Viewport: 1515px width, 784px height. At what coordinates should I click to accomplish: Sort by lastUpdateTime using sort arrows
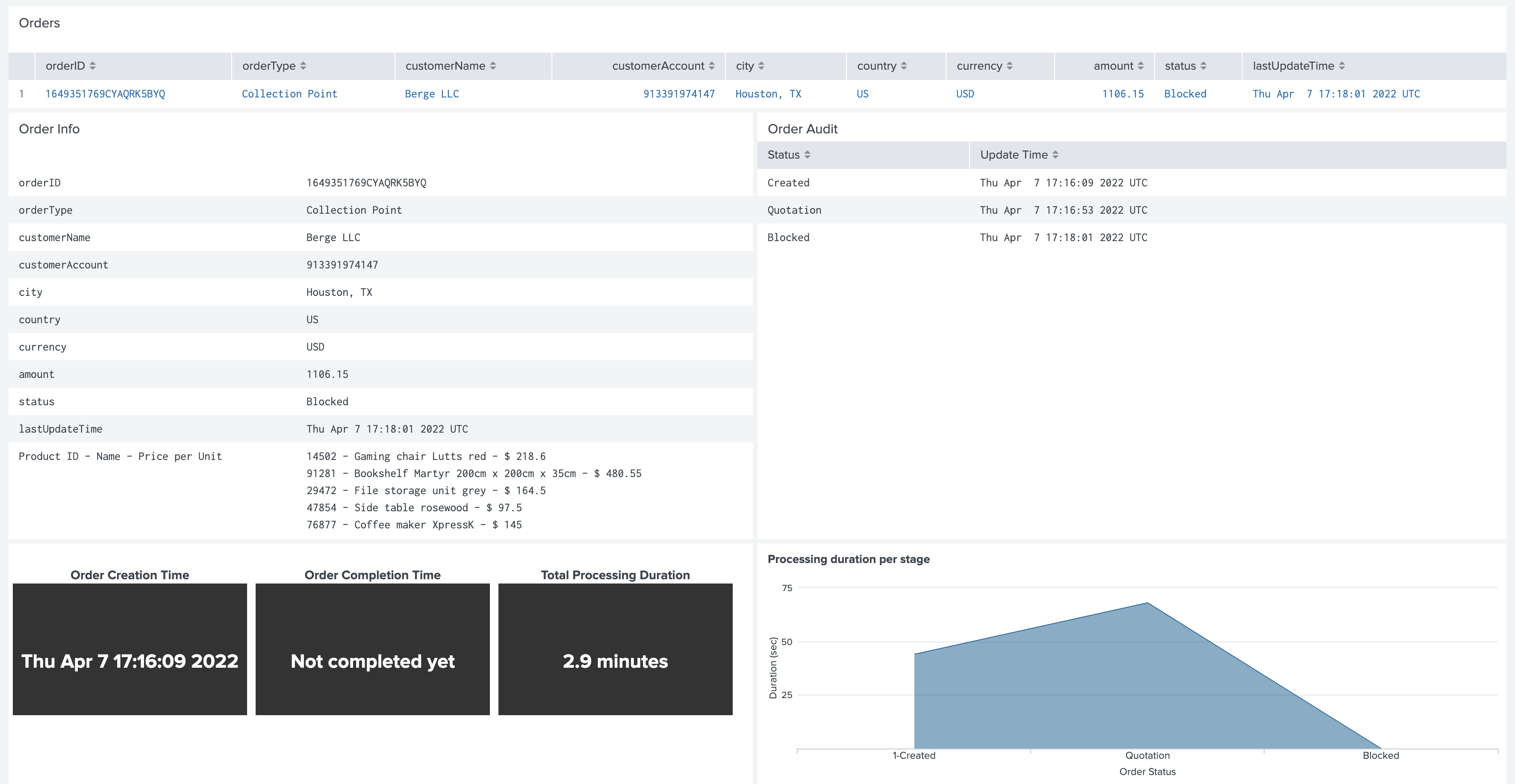(x=1342, y=66)
